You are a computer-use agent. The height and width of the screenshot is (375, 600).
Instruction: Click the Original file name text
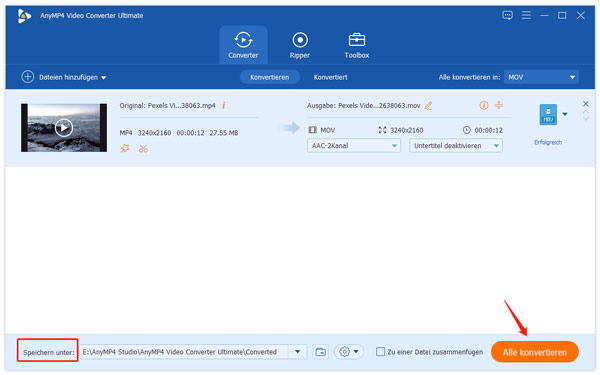[167, 106]
